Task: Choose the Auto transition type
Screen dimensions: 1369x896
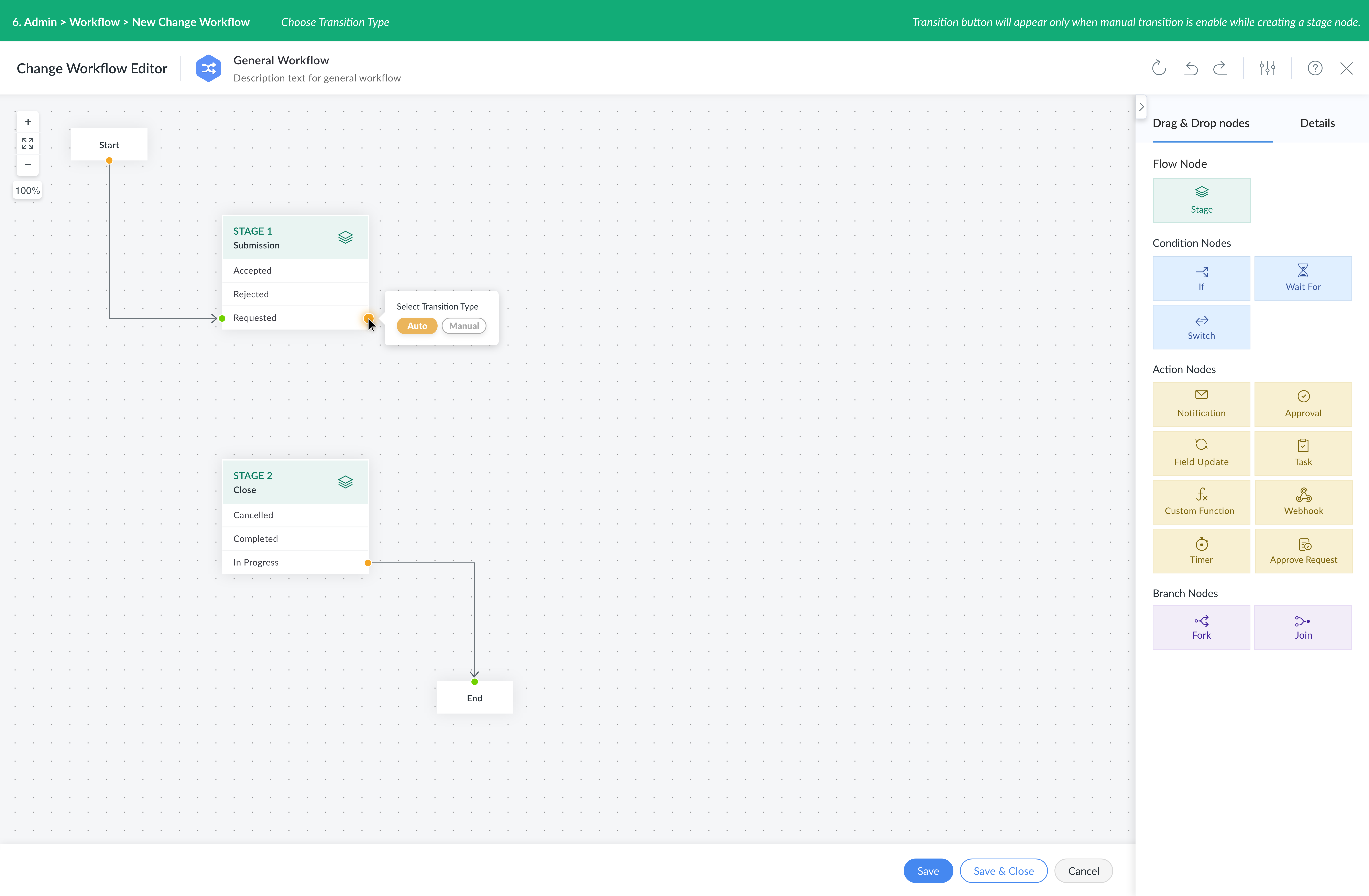Action: [417, 326]
